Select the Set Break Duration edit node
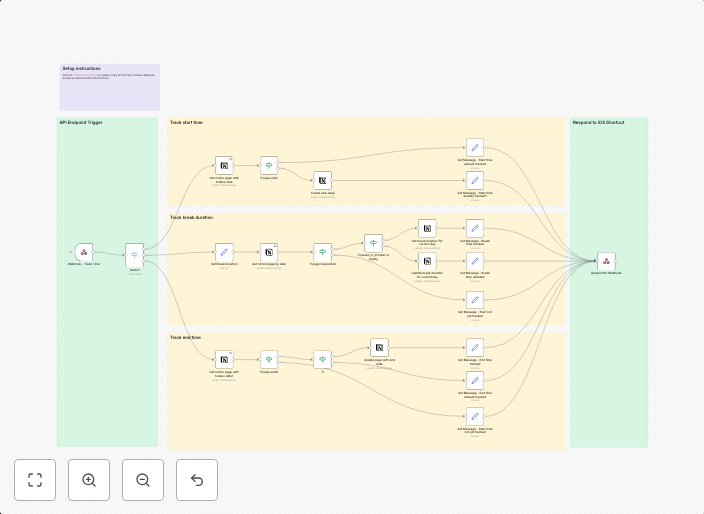The image size is (704, 514). pos(224,253)
